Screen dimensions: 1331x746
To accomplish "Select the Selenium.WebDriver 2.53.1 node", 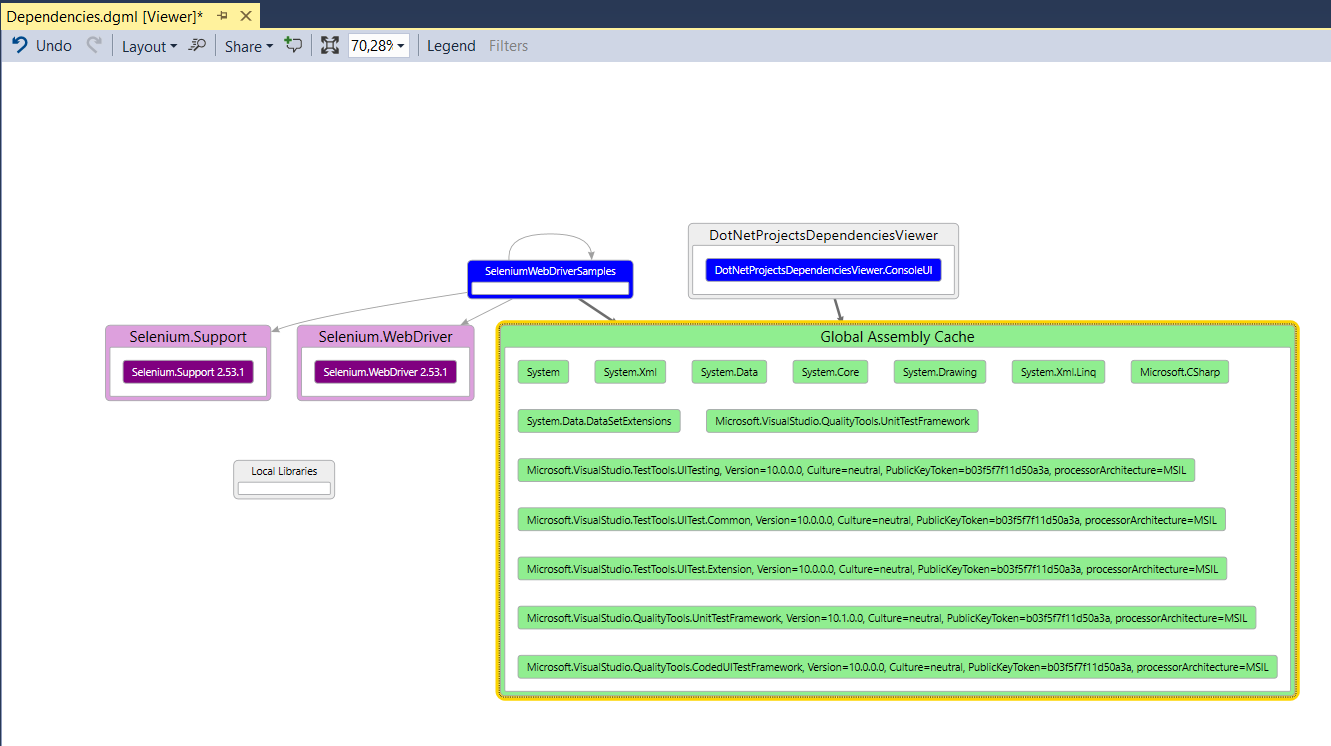I will (x=386, y=372).
